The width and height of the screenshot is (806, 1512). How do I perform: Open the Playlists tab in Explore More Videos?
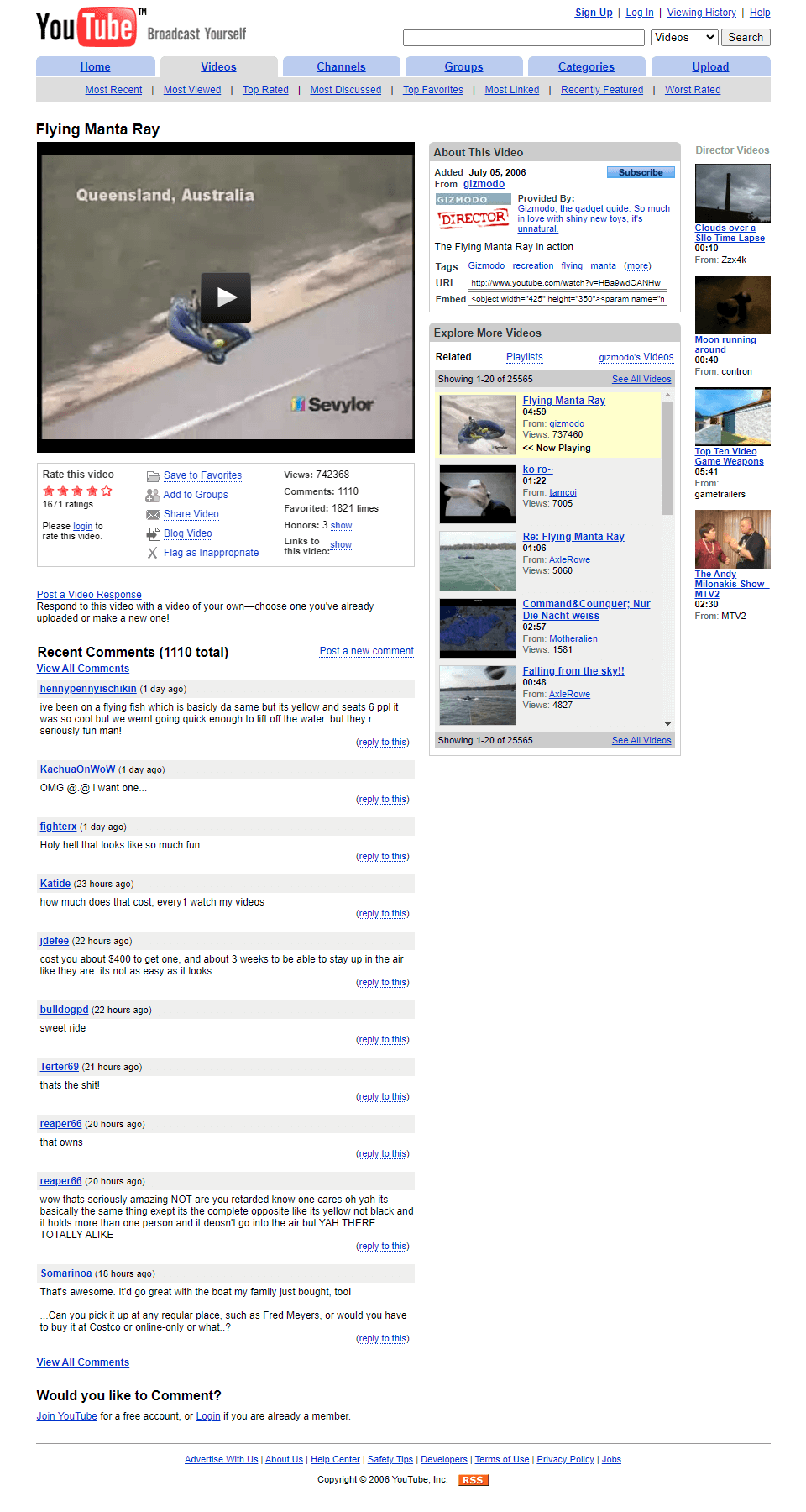(525, 357)
